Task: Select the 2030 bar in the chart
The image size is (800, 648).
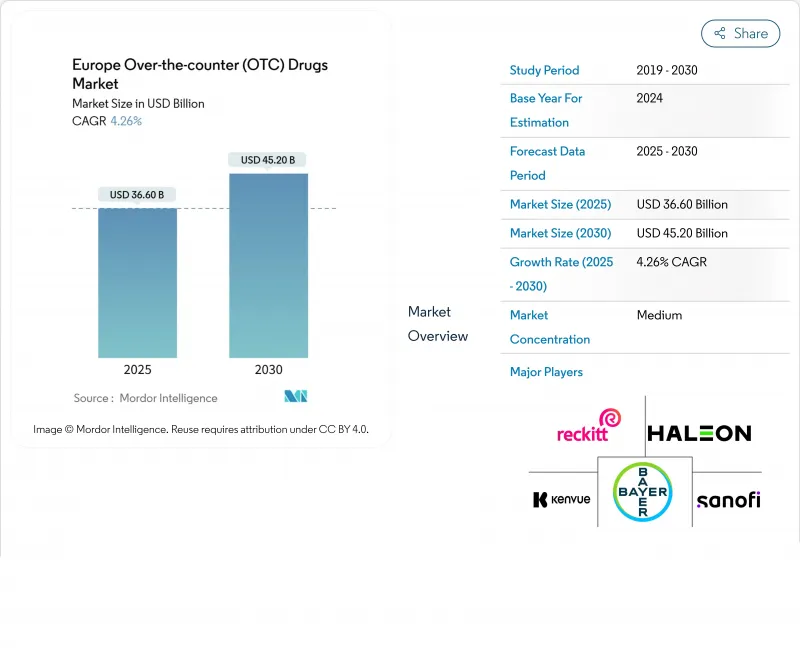Action: point(268,265)
